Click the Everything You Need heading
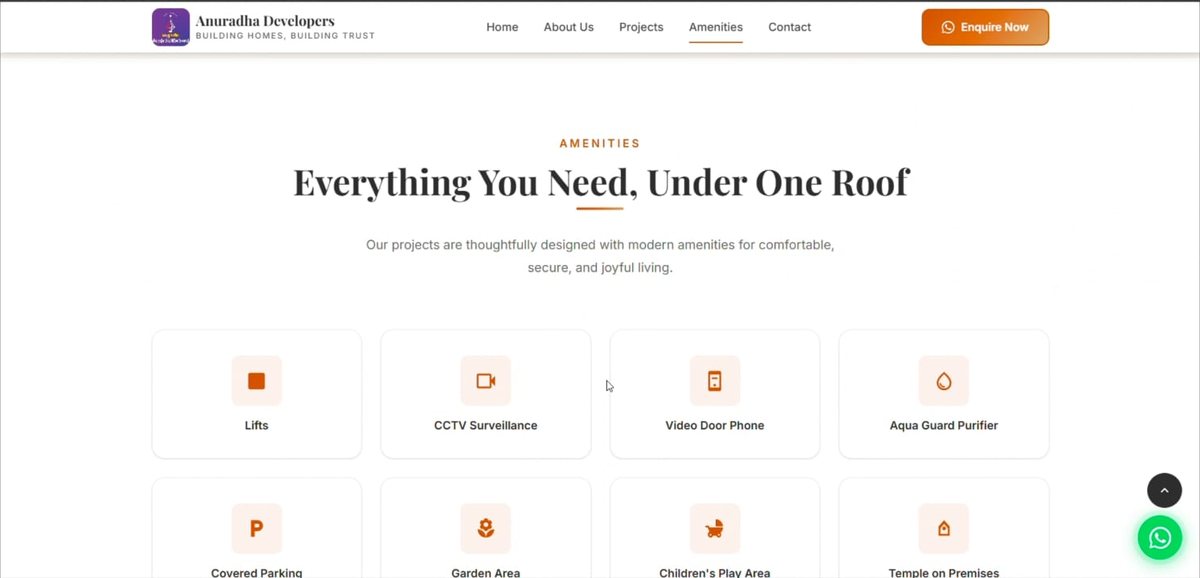 click(601, 183)
